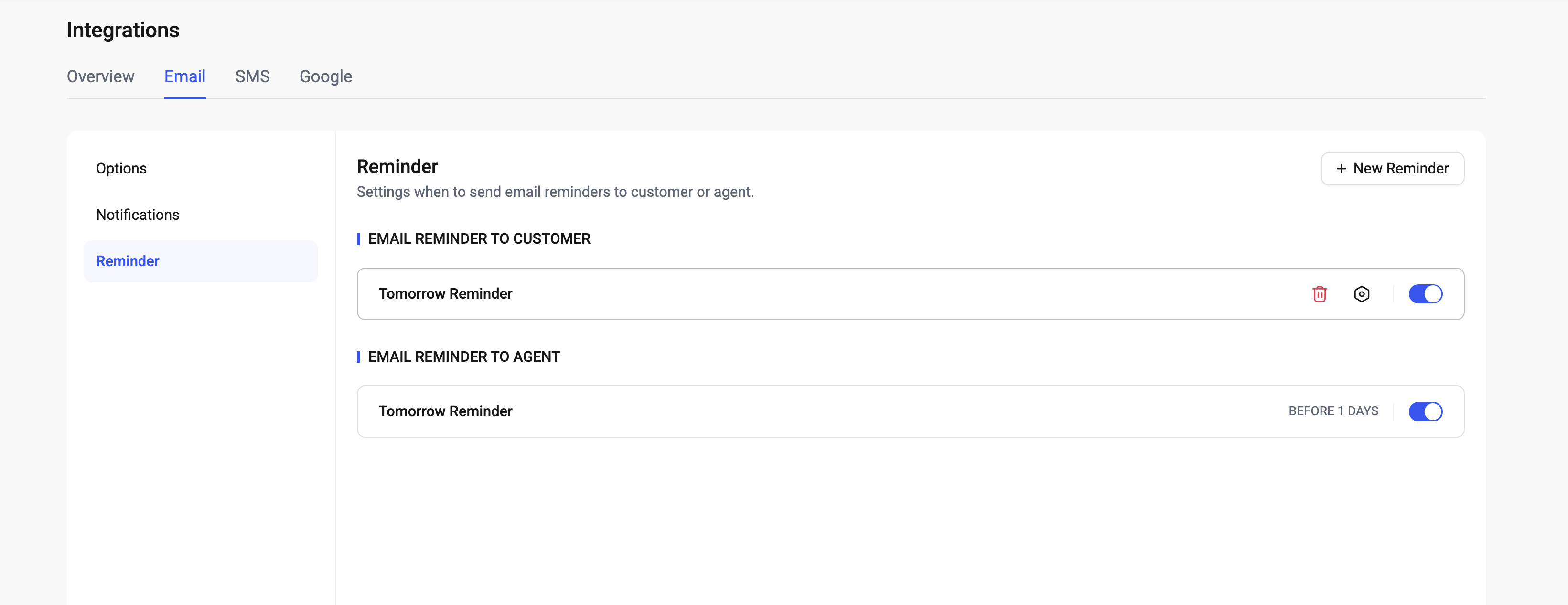Click the BEFORE 1 DAYS label
The width and height of the screenshot is (1568, 605).
[x=1333, y=411]
